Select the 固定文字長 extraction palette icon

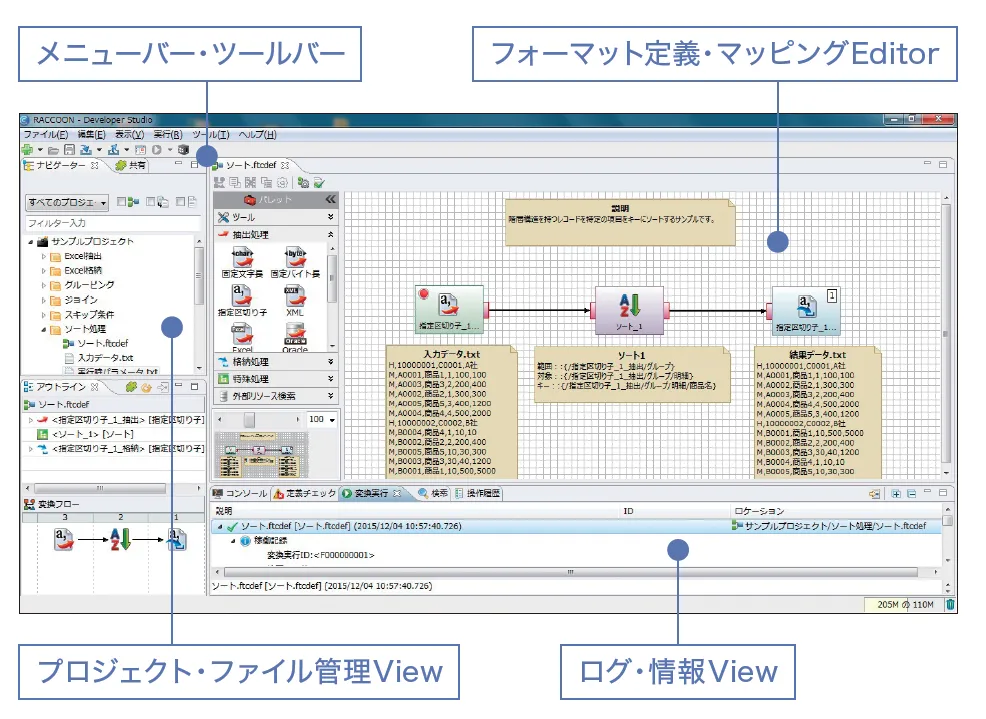[242, 262]
